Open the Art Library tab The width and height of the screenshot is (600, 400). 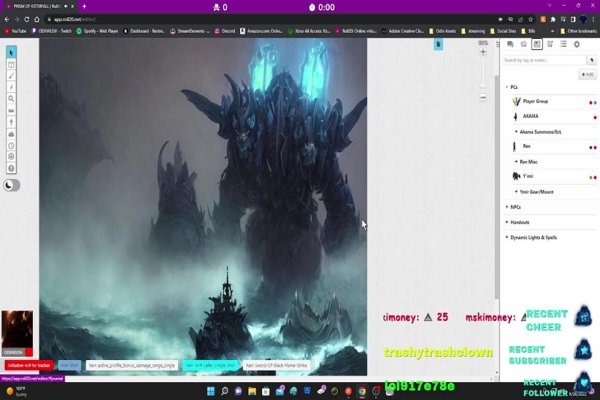523,44
